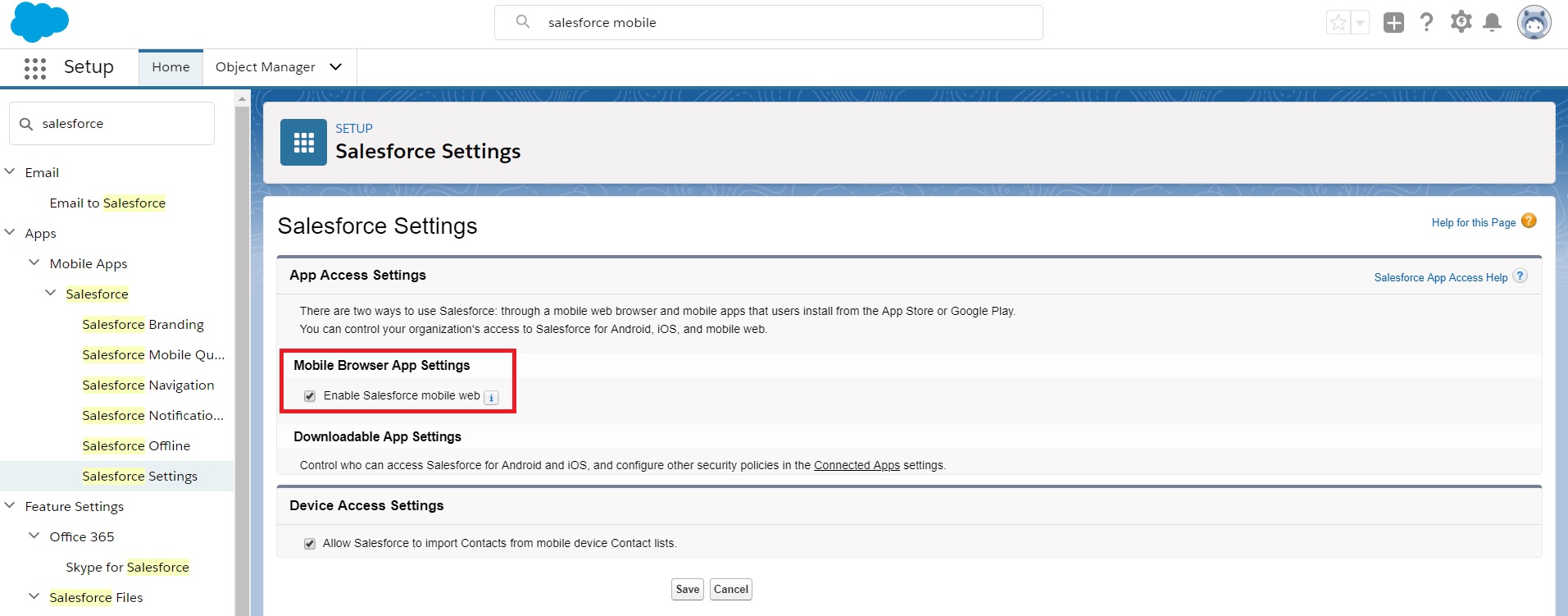Image resolution: width=1568 pixels, height=616 pixels.
Task: Collapse the Office 365 node
Action: point(34,536)
